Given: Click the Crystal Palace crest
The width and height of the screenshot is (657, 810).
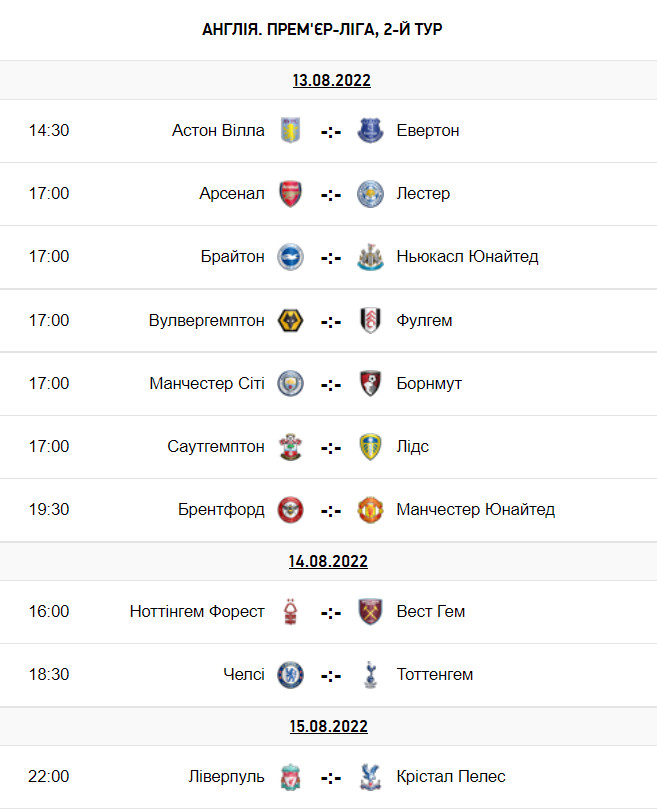Looking at the screenshot, I should (x=371, y=777).
